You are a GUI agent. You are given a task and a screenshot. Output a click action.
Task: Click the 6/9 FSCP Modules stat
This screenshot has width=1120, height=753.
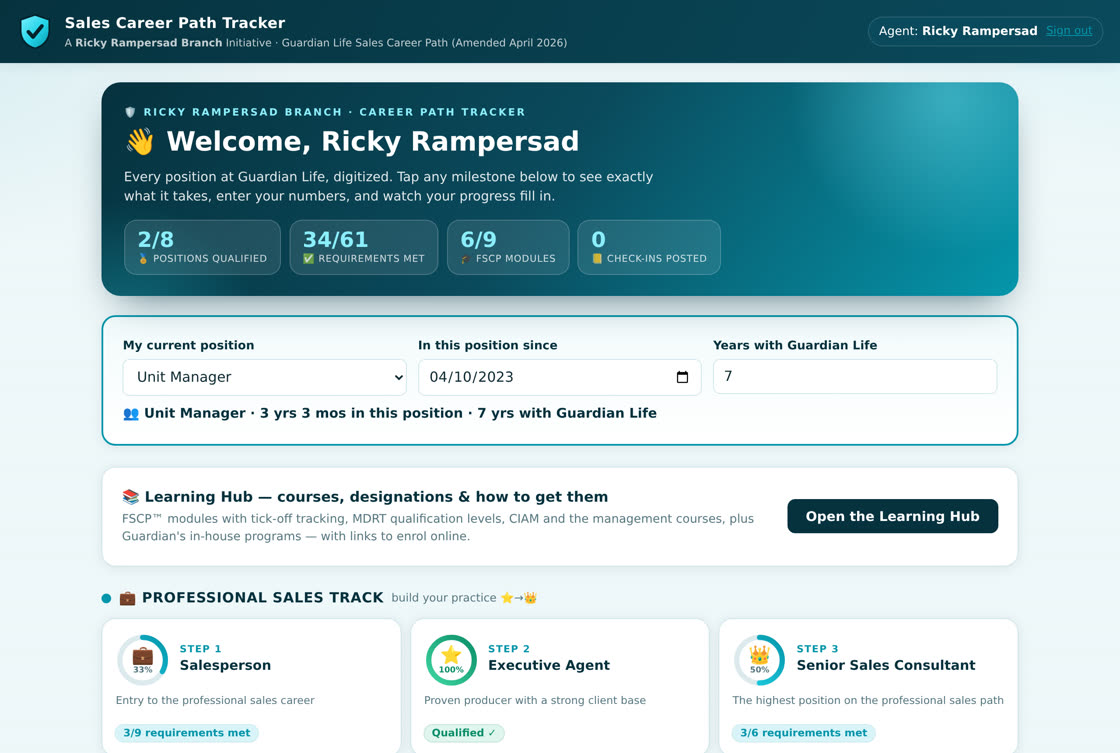tap(508, 247)
